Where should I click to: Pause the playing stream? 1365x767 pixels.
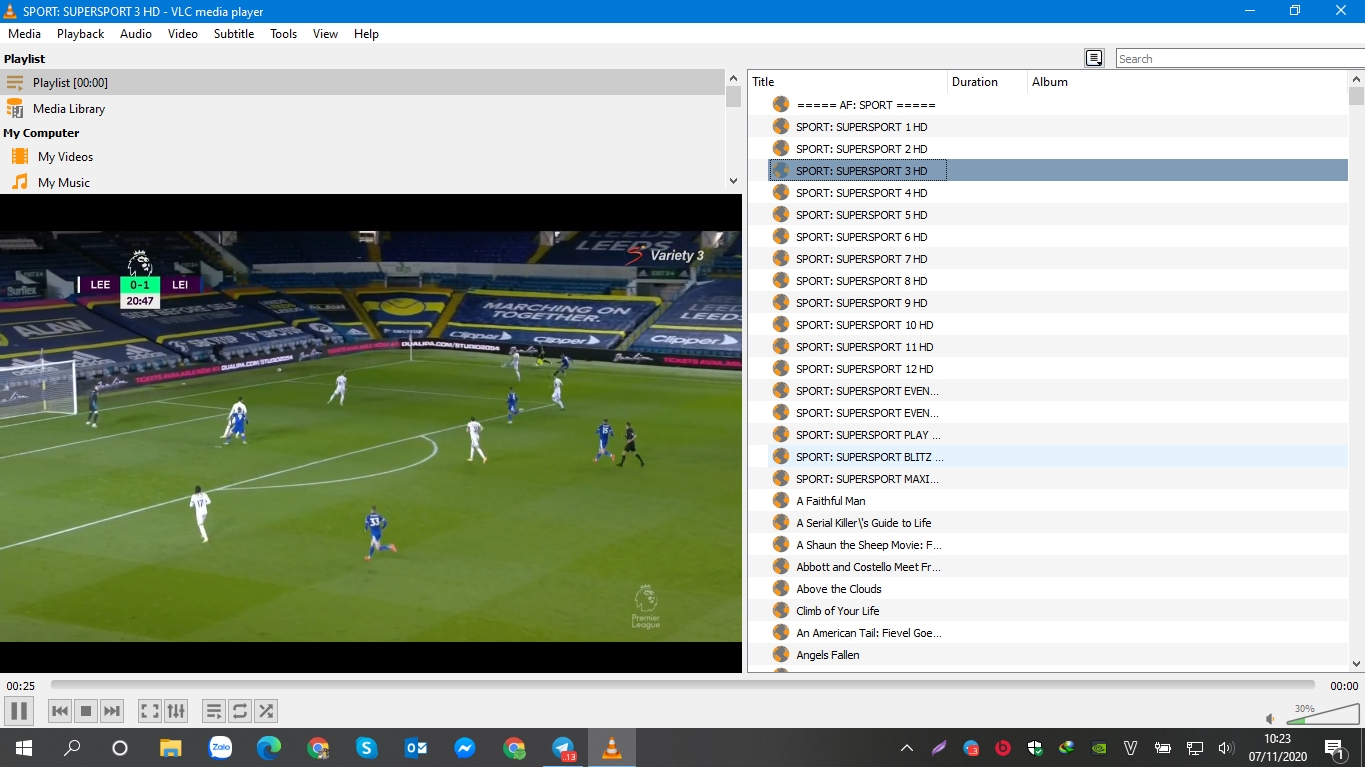click(x=19, y=711)
